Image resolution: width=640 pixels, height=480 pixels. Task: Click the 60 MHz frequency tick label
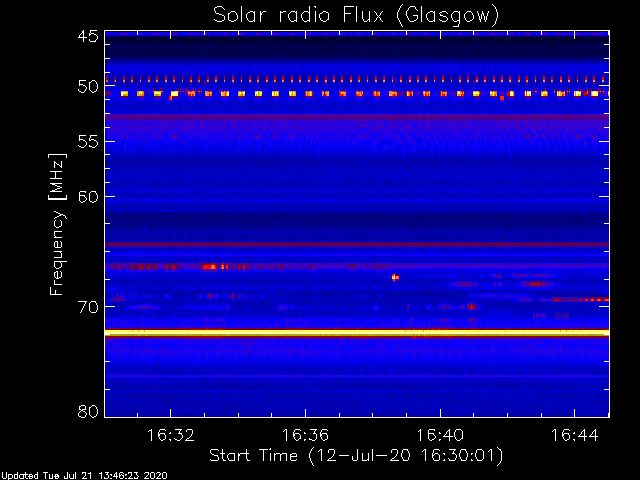click(x=88, y=197)
